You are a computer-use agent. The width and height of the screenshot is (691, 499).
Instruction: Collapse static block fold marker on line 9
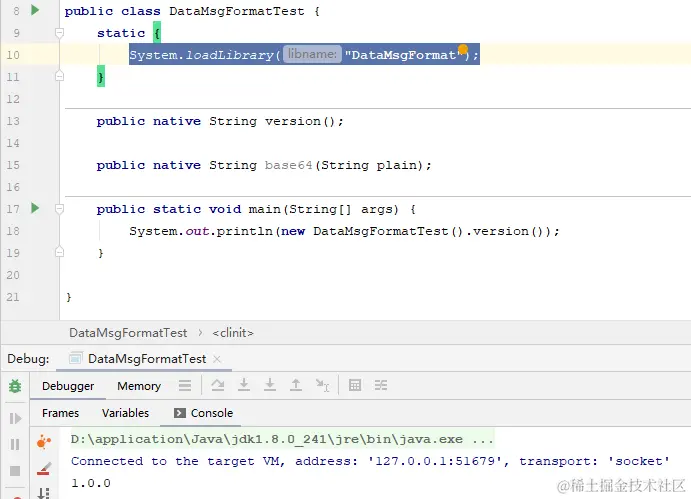coord(59,33)
